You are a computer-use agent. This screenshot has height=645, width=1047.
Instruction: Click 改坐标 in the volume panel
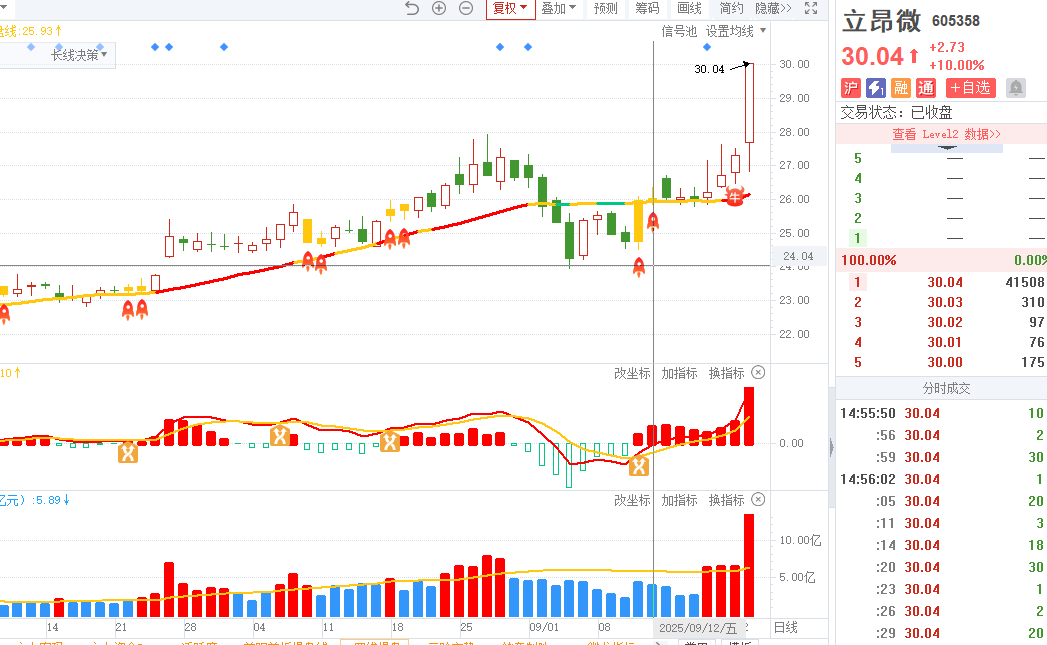(632, 500)
